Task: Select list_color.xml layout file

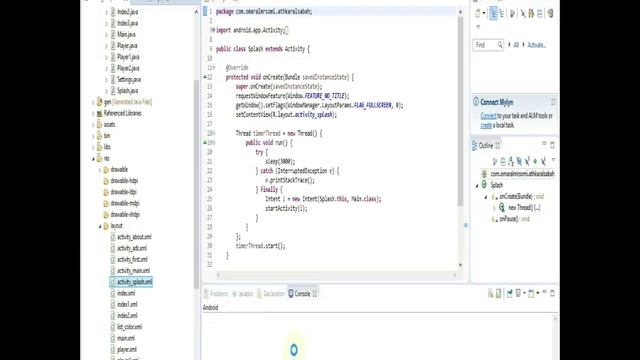Action: [x=129, y=327]
